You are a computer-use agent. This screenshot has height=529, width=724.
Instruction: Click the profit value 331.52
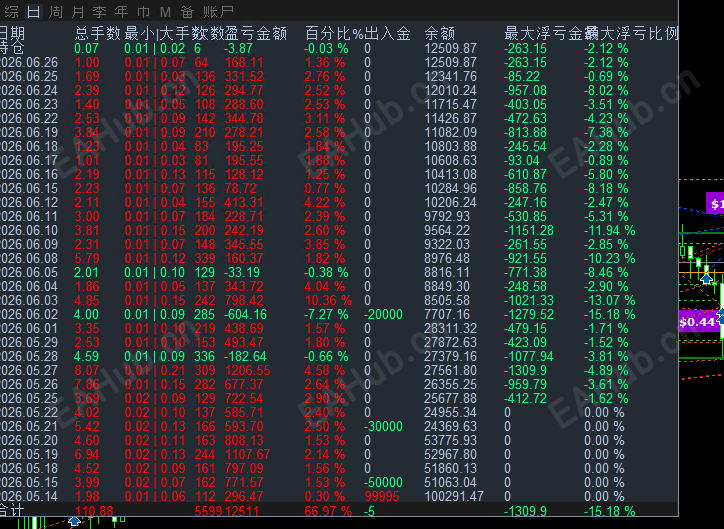(244, 76)
